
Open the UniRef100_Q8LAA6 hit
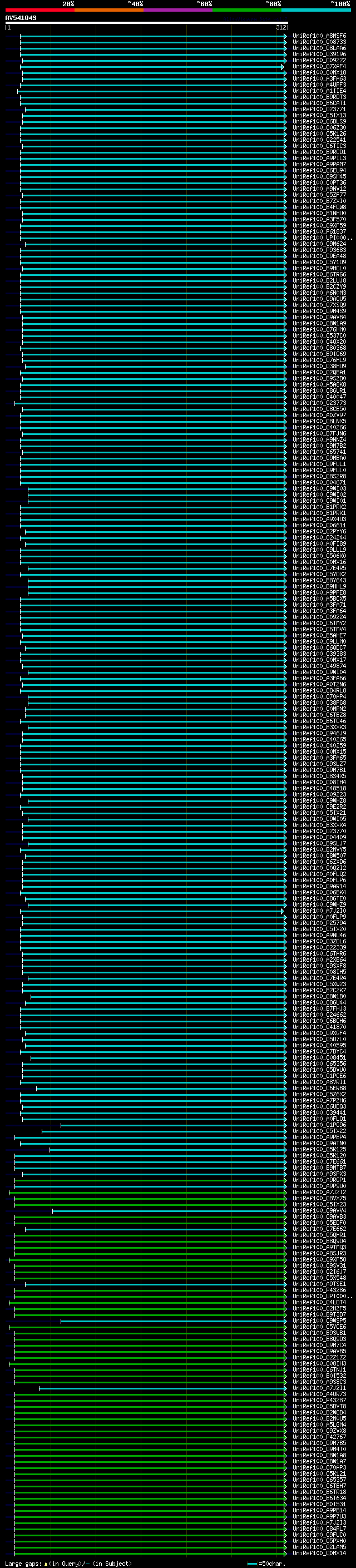point(319,48)
